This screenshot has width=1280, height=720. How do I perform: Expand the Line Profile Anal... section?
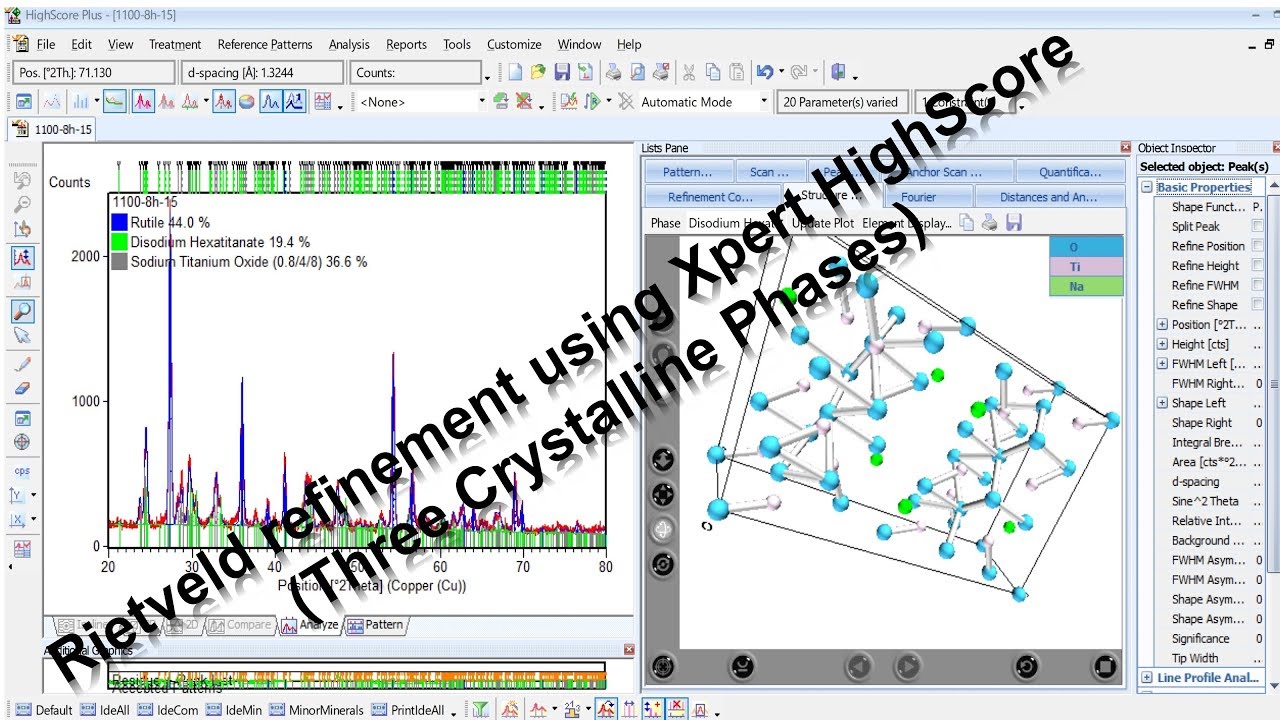click(1147, 677)
